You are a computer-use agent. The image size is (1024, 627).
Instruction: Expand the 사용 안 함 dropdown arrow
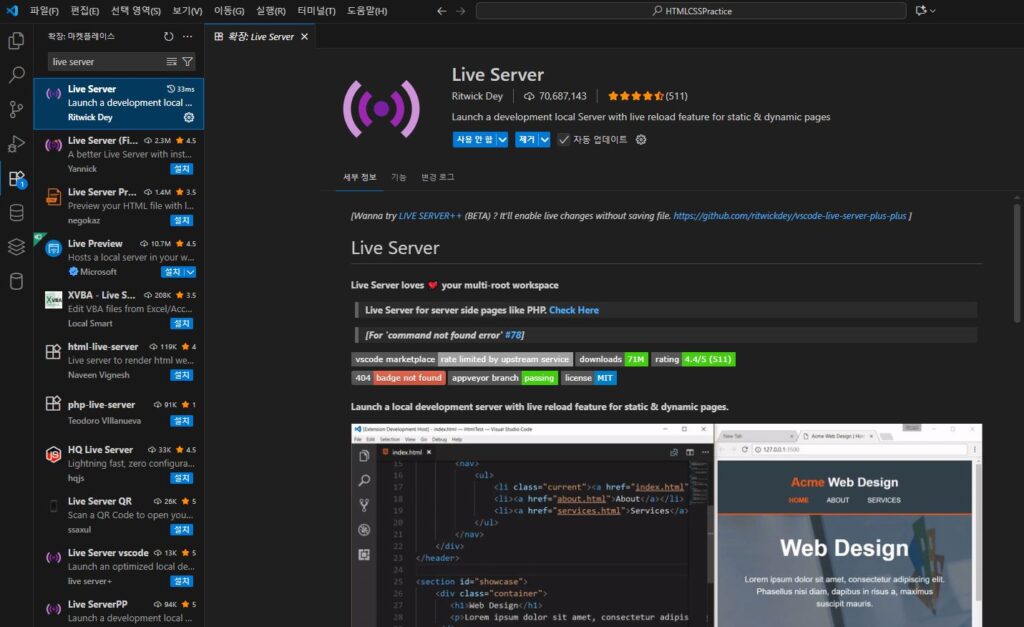(502, 141)
